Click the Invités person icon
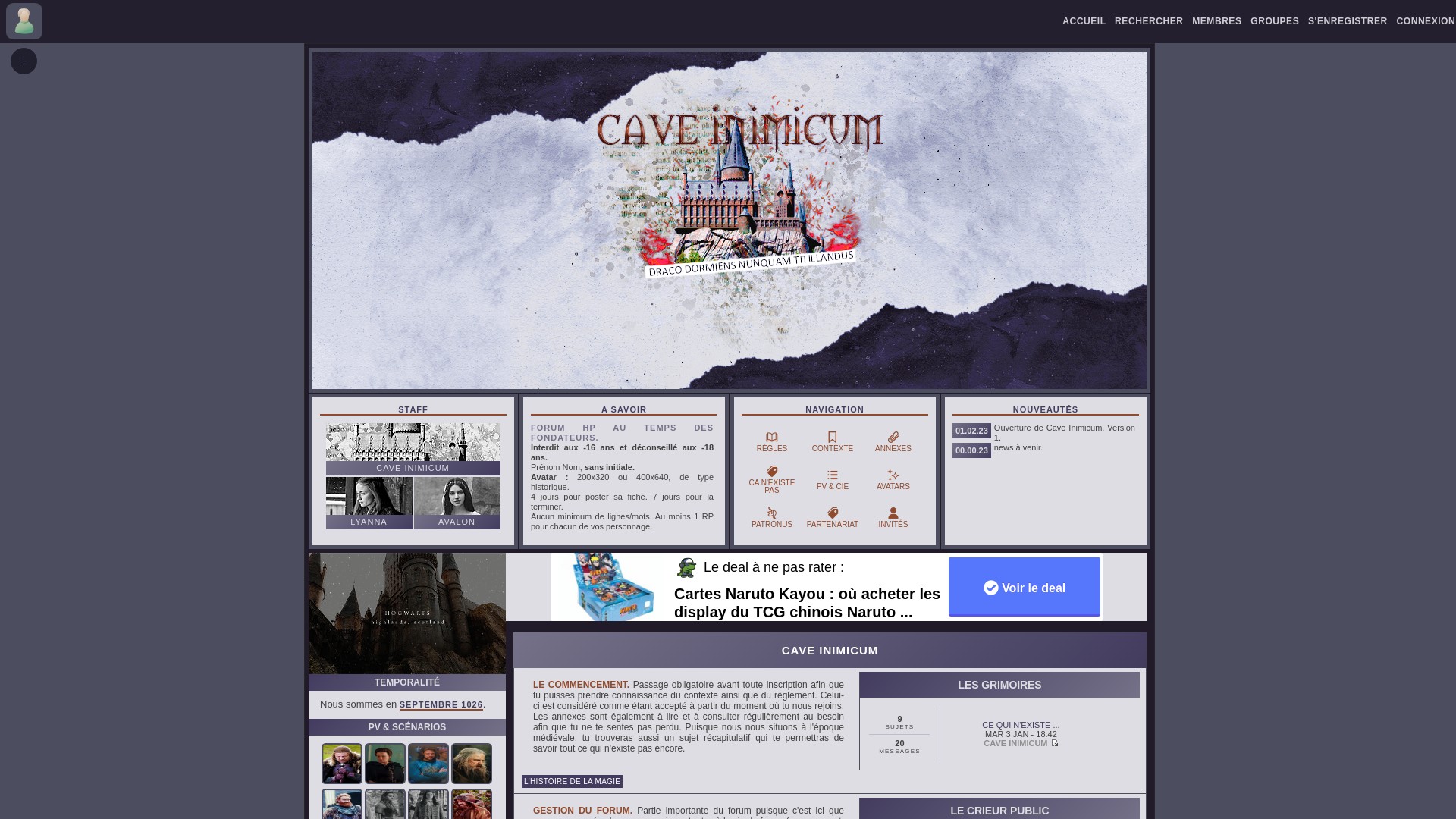The image size is (1456, 819). point(893,513)
